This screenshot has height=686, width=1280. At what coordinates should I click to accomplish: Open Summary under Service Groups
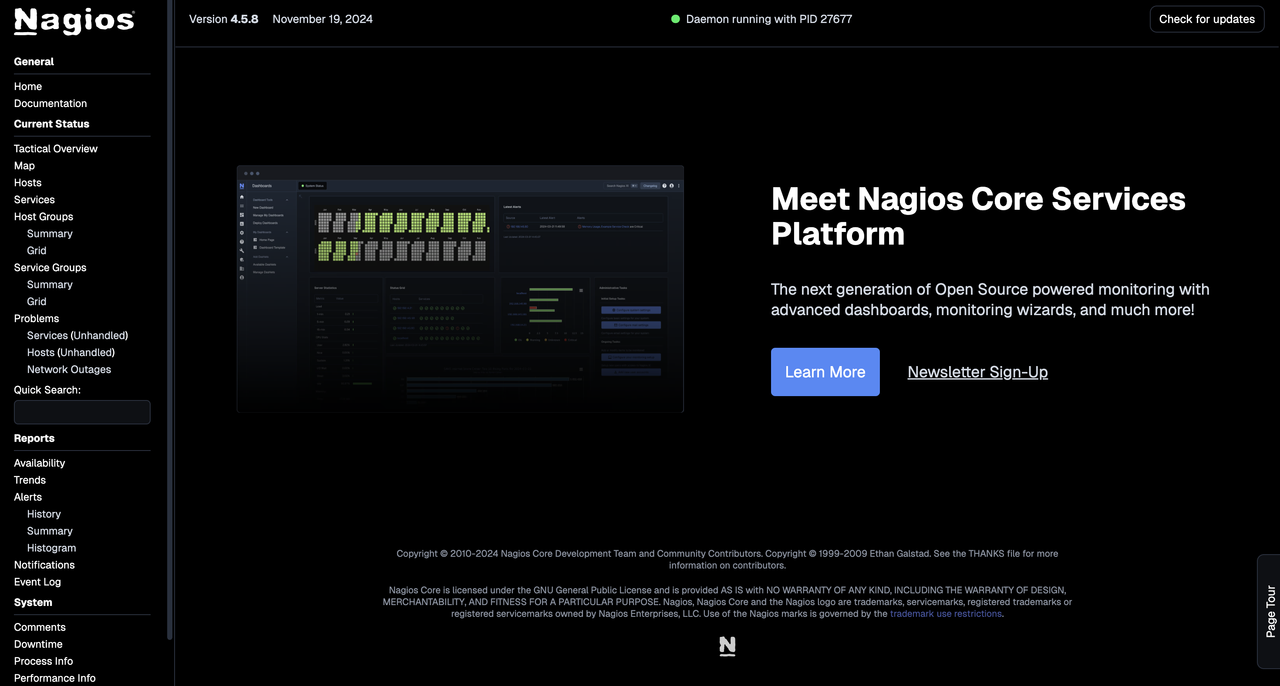pos(50,284)
